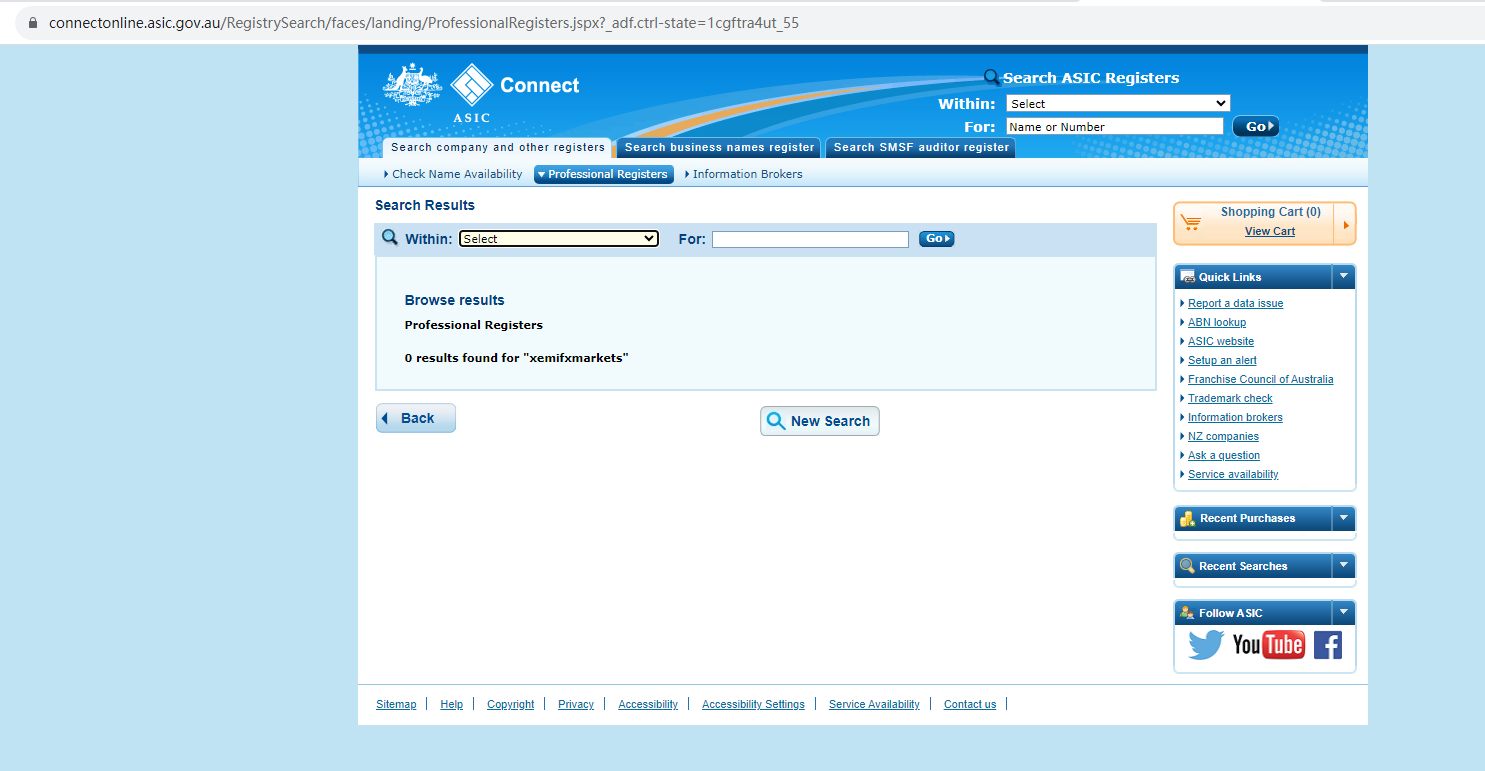The image size is (1485, 771).
Task: Click the lock icon in address bar
Action: [32, 22]
